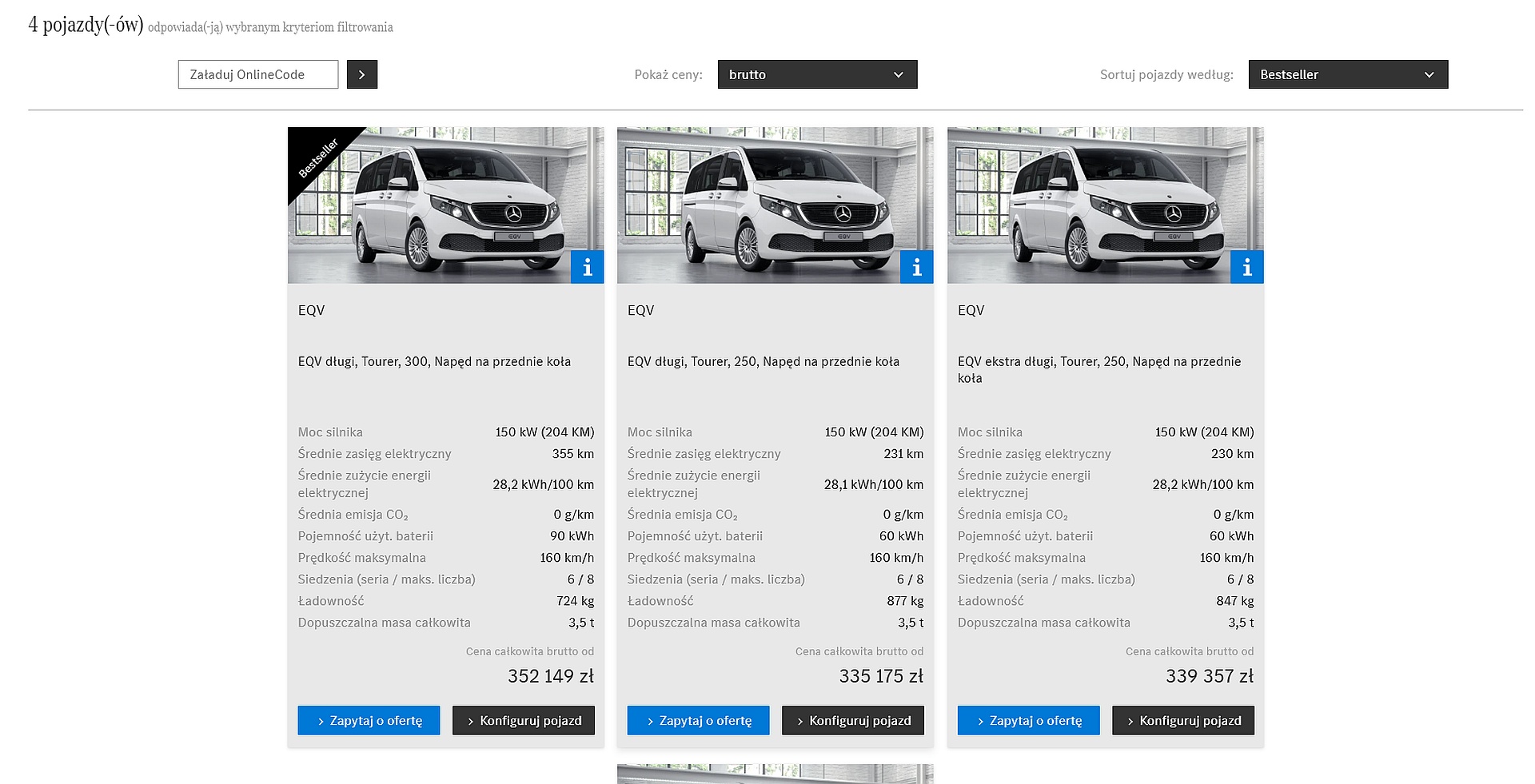Click info icon on EQV 300 card

tap(588, 267)
